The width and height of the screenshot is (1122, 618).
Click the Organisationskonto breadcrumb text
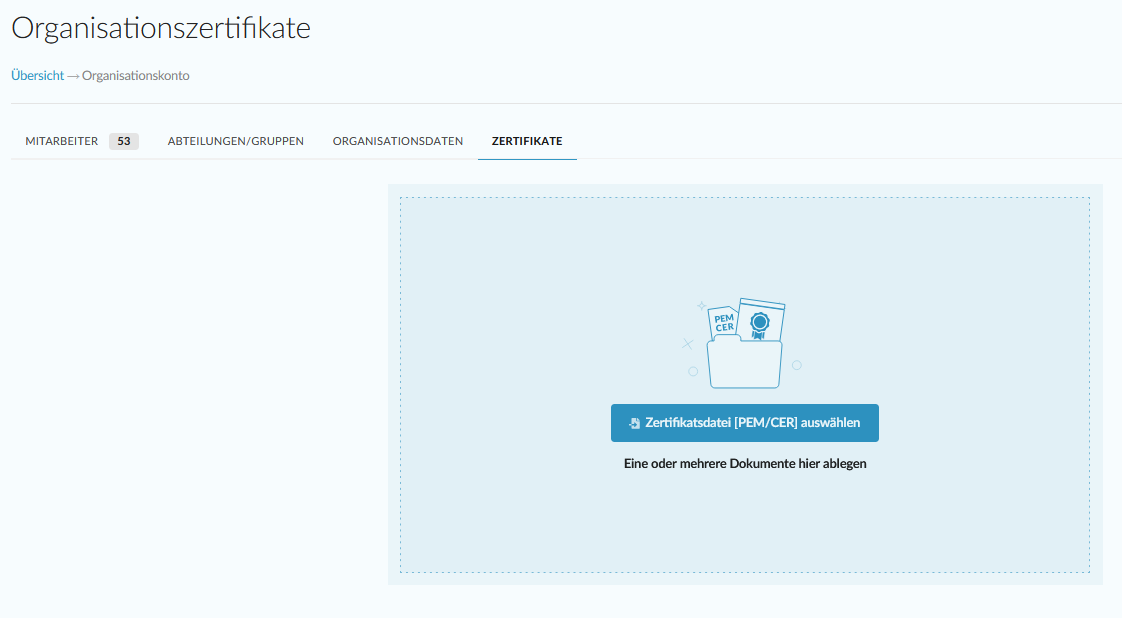pos(136,76)
